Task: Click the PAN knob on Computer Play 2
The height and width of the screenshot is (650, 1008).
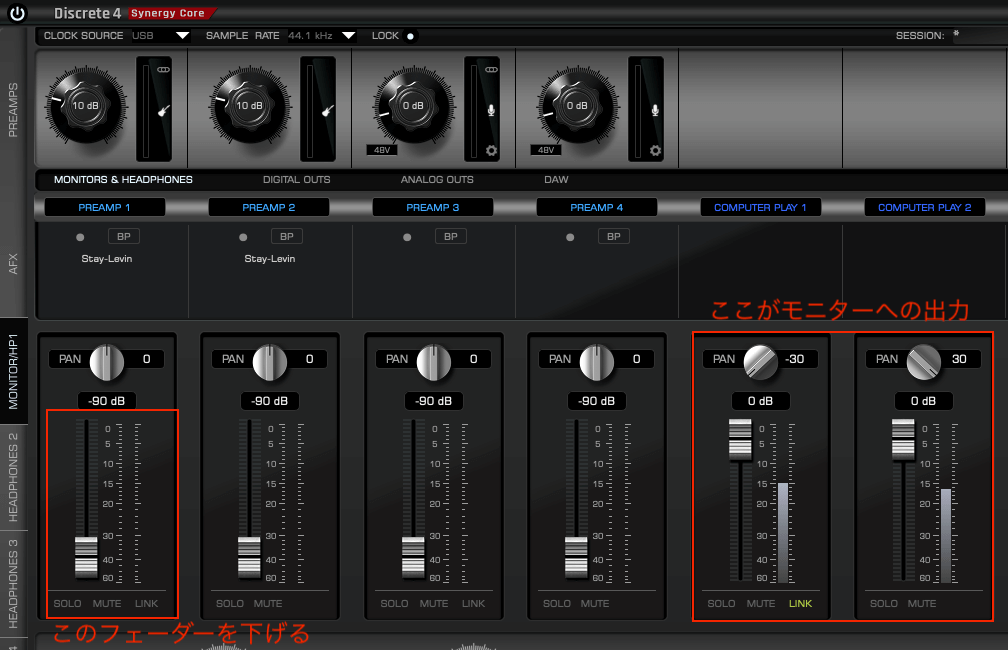Action: (x=924, y=362)
